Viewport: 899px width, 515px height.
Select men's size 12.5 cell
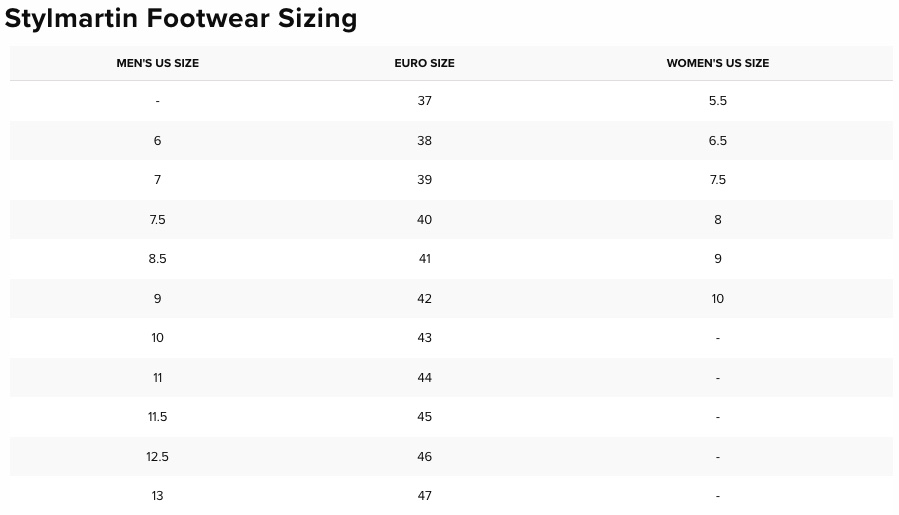click(x=158, y=457)
